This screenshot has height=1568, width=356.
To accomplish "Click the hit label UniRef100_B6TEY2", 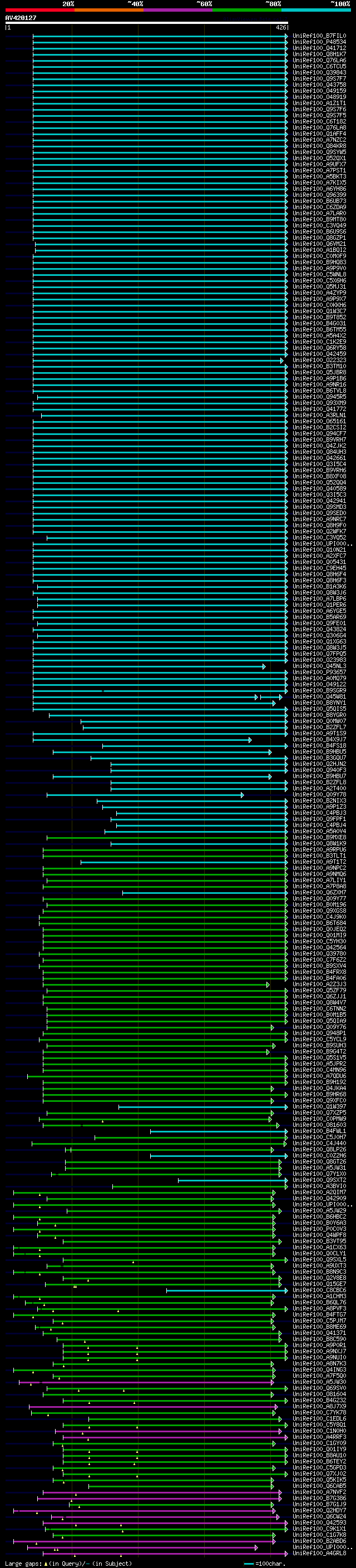I will pyautogui.click(x=319, y=1461).
